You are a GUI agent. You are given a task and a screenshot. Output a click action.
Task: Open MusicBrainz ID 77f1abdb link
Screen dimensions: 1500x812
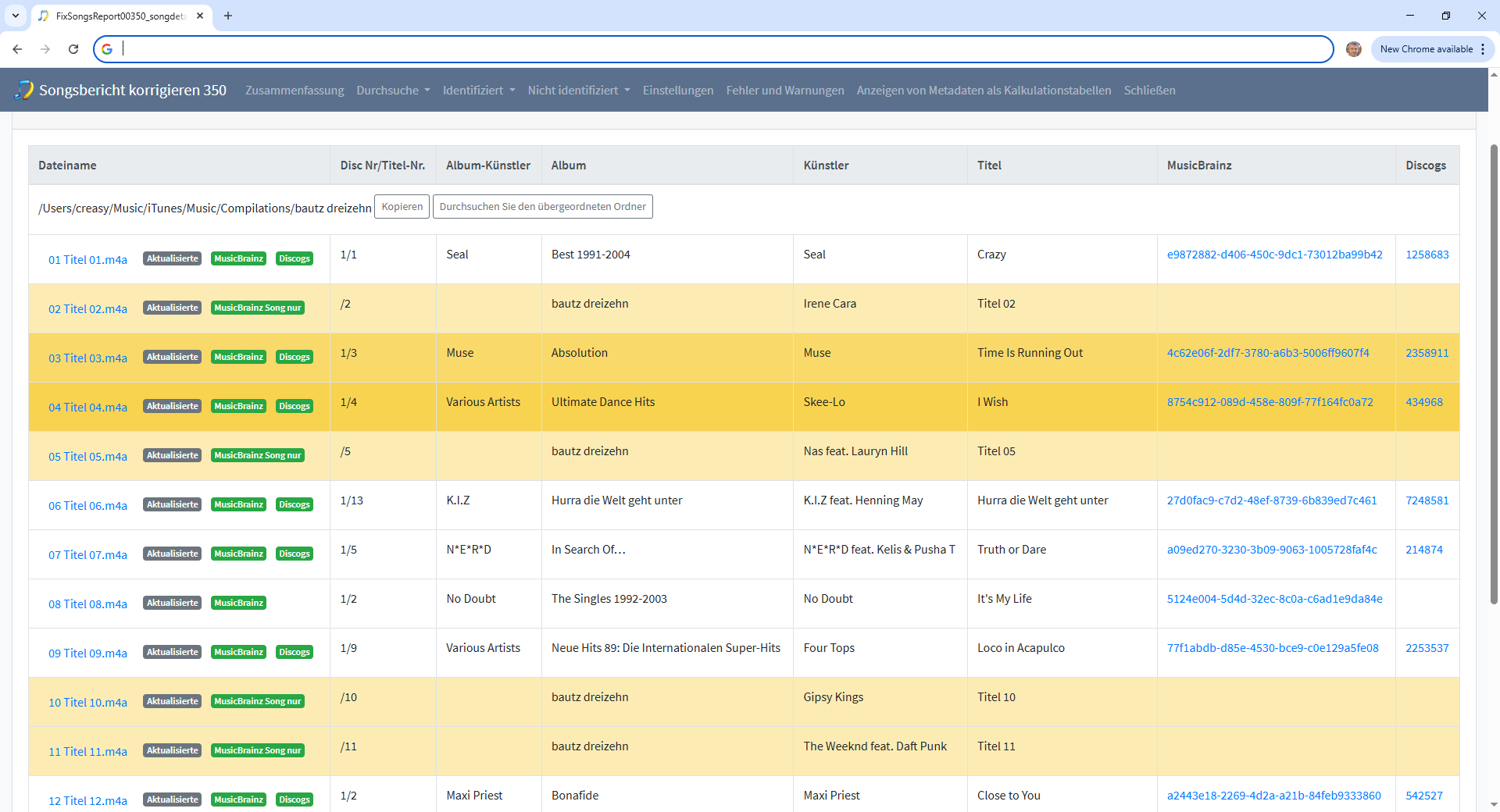(1273, 648)
